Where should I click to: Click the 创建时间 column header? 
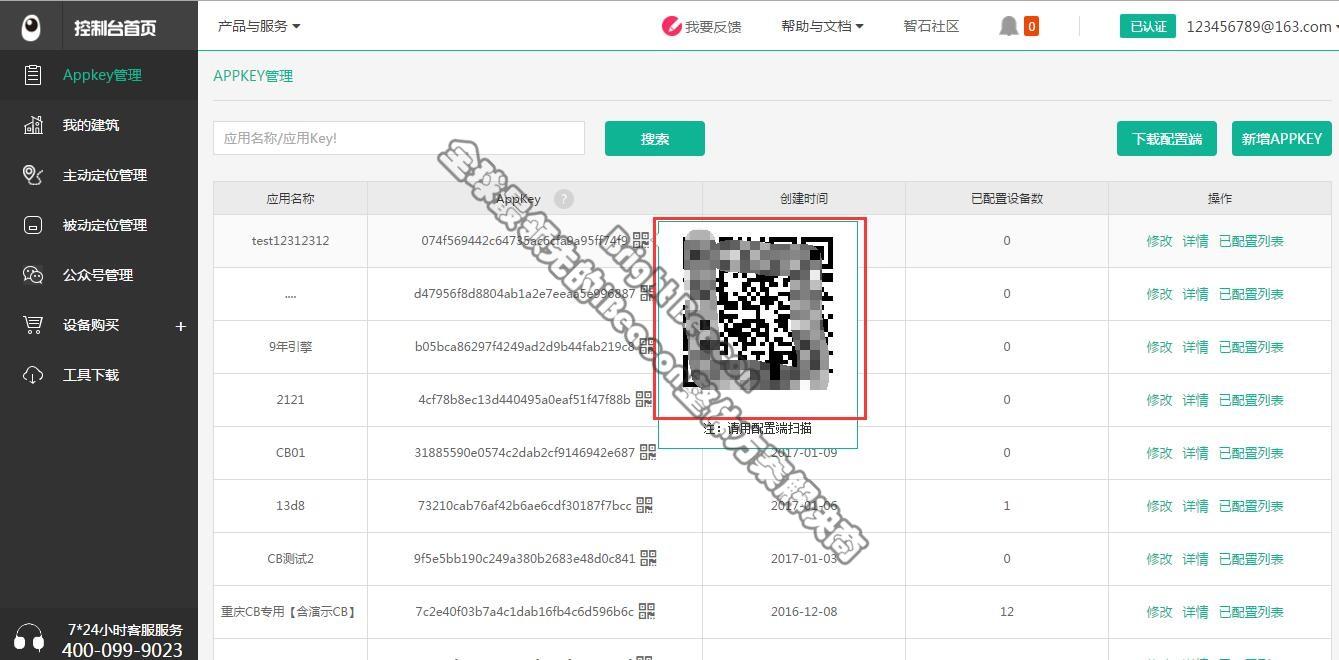[x=804, y=198]
